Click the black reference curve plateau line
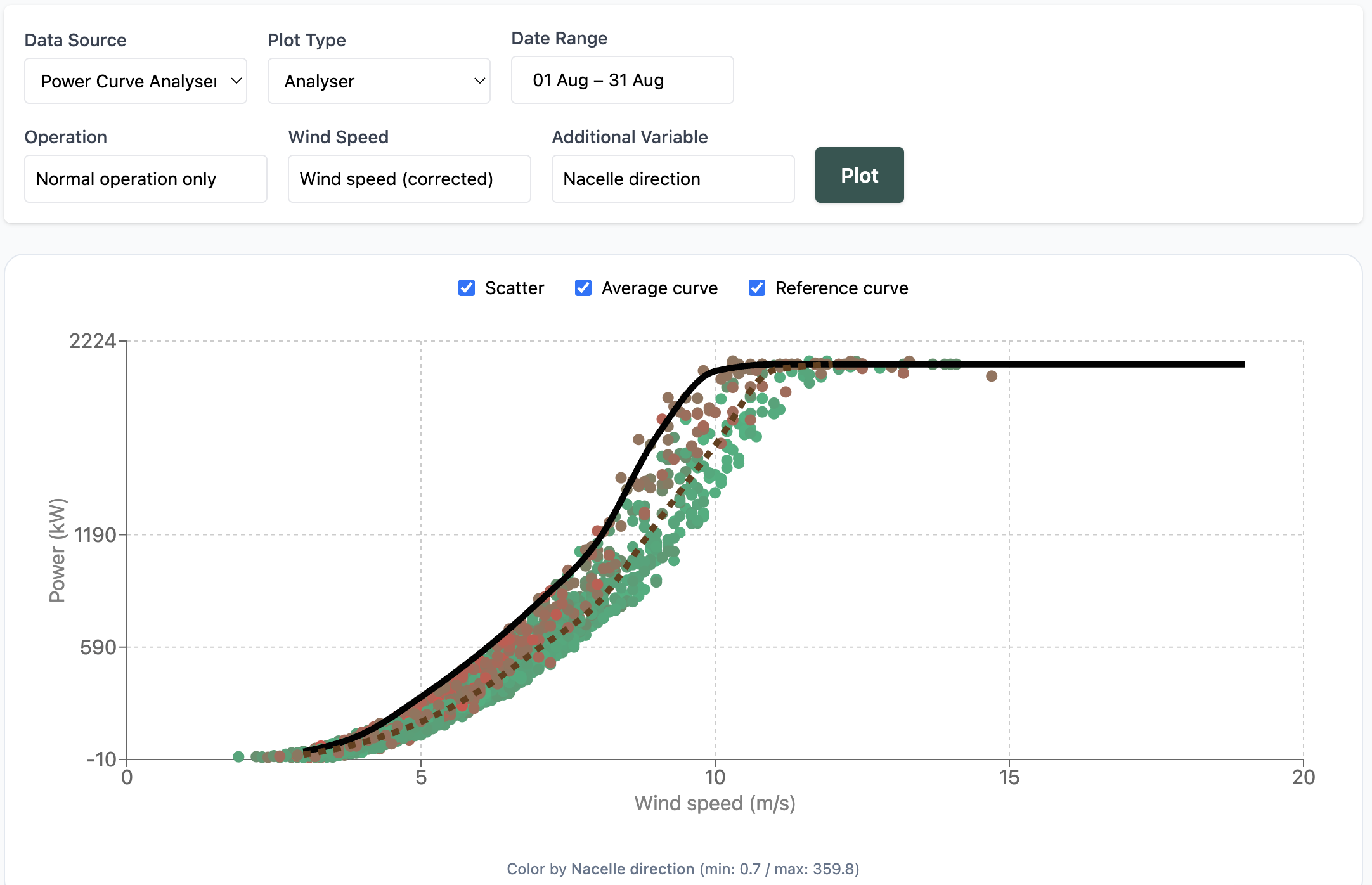This screenshot has width=1372, height=885. coord(1110,365)
